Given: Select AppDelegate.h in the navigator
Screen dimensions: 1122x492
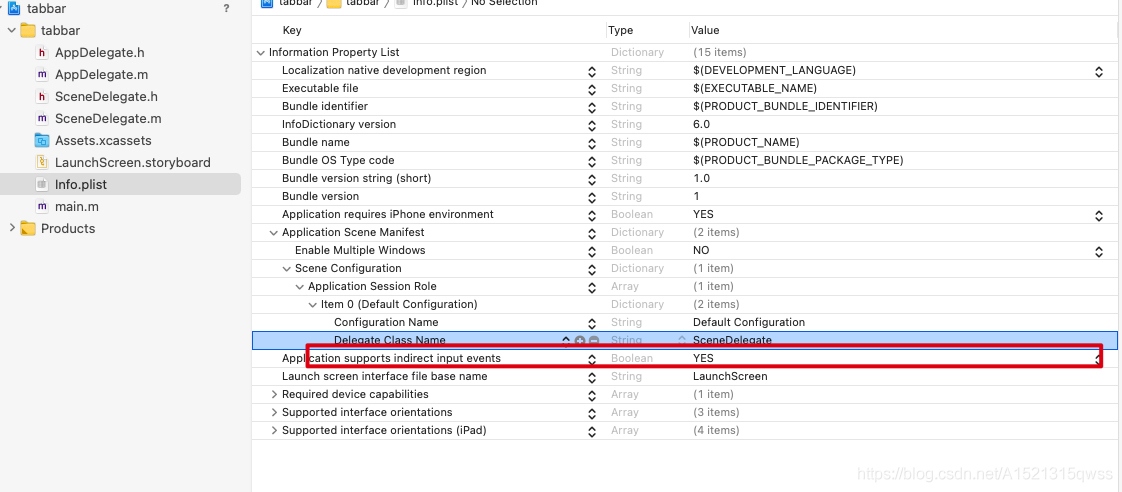Looking at the screenshot, I should pos(99,52).
